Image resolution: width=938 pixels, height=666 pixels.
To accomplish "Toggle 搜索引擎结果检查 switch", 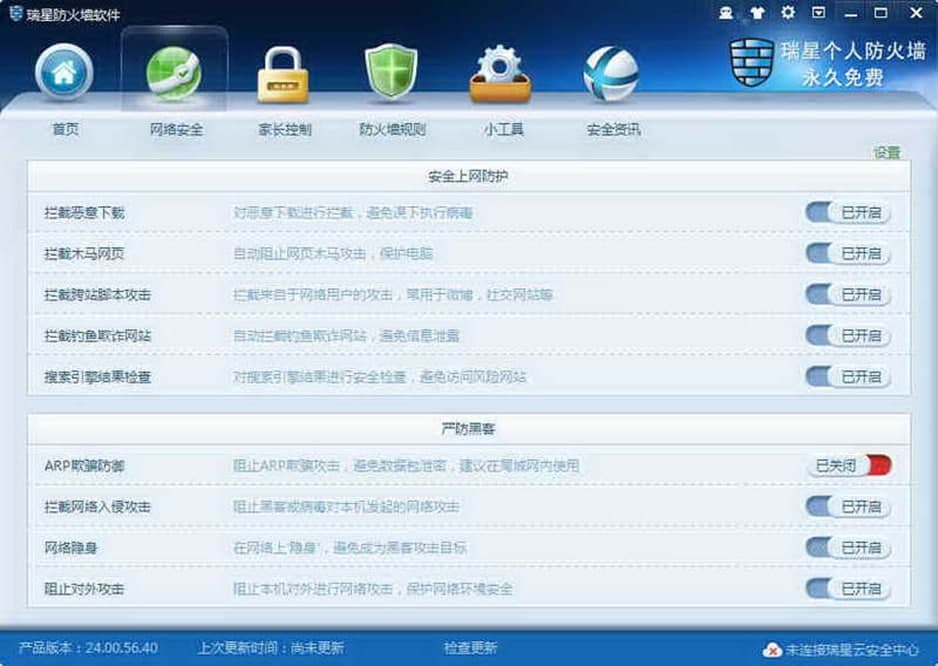I will (848, 377).
